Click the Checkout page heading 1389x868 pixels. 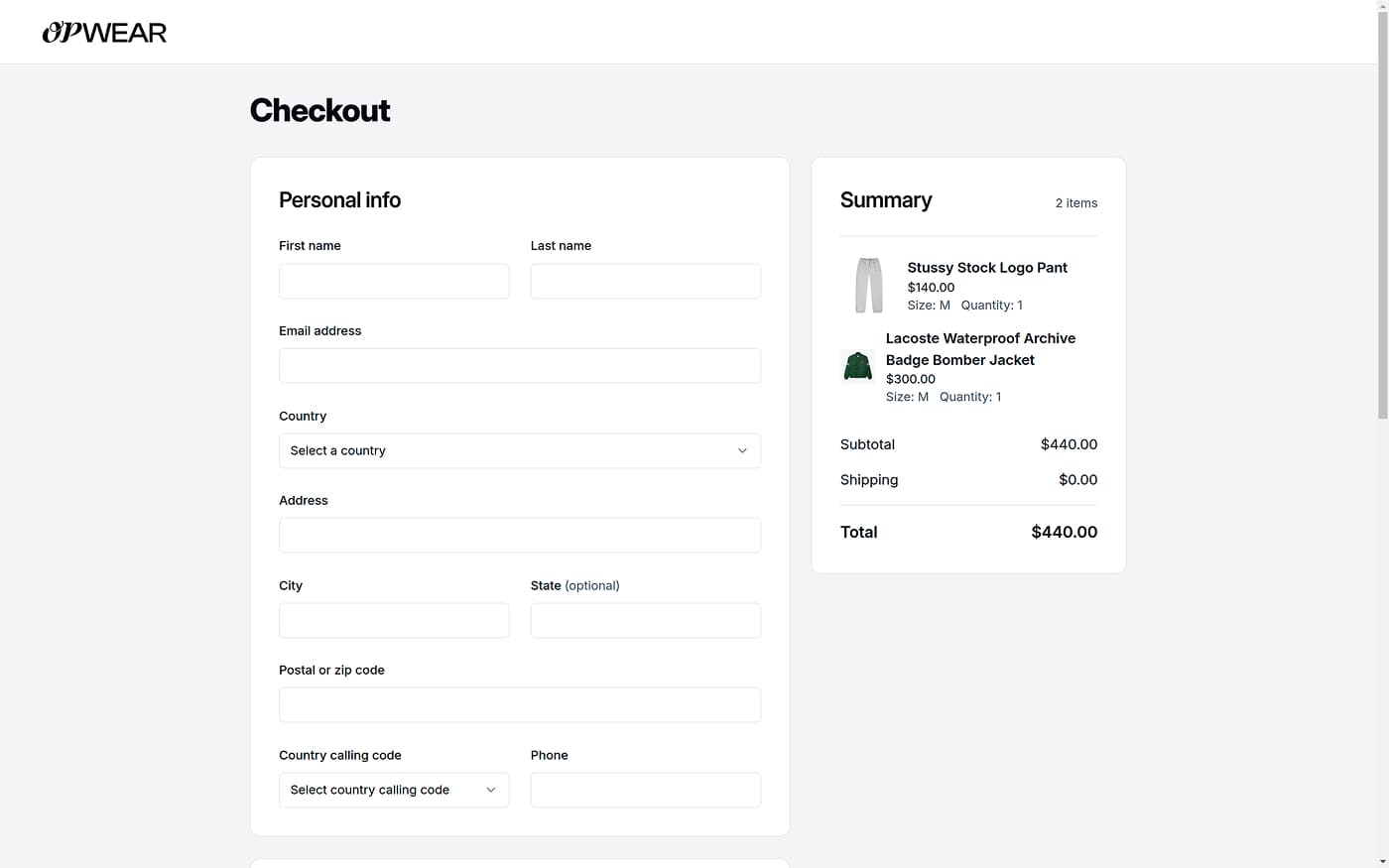coord(319,110)
